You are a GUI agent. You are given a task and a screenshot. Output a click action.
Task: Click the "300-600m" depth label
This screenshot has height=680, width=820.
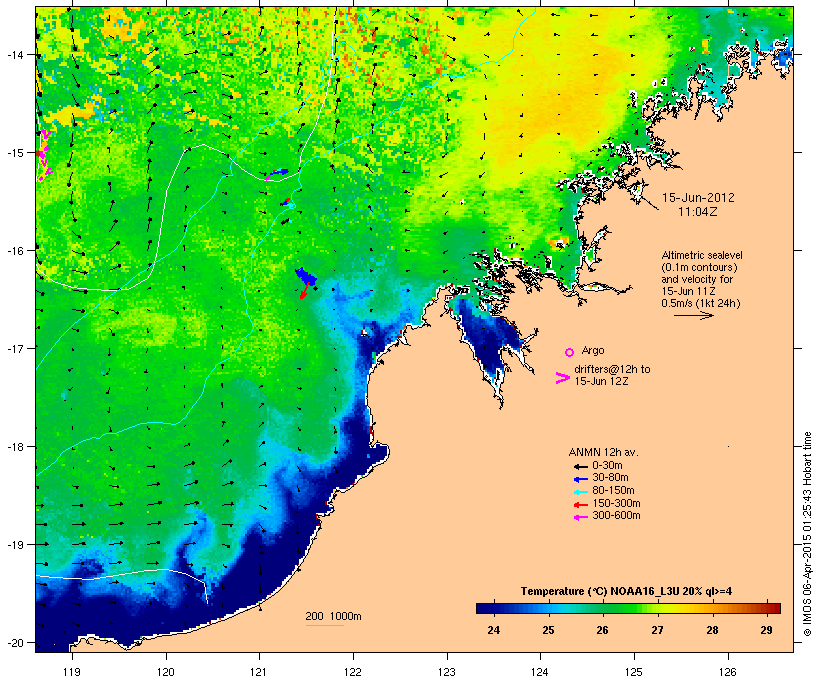click(x=616, y=516)
